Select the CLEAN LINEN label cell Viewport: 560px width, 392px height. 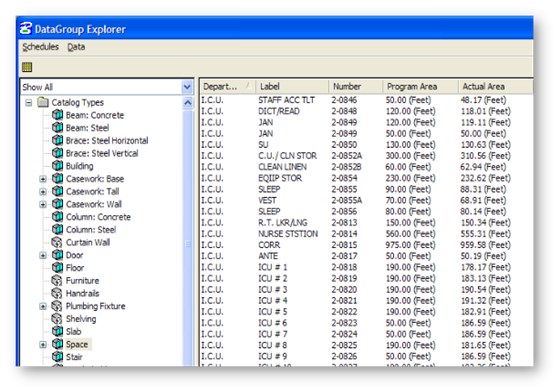point(282,167)
